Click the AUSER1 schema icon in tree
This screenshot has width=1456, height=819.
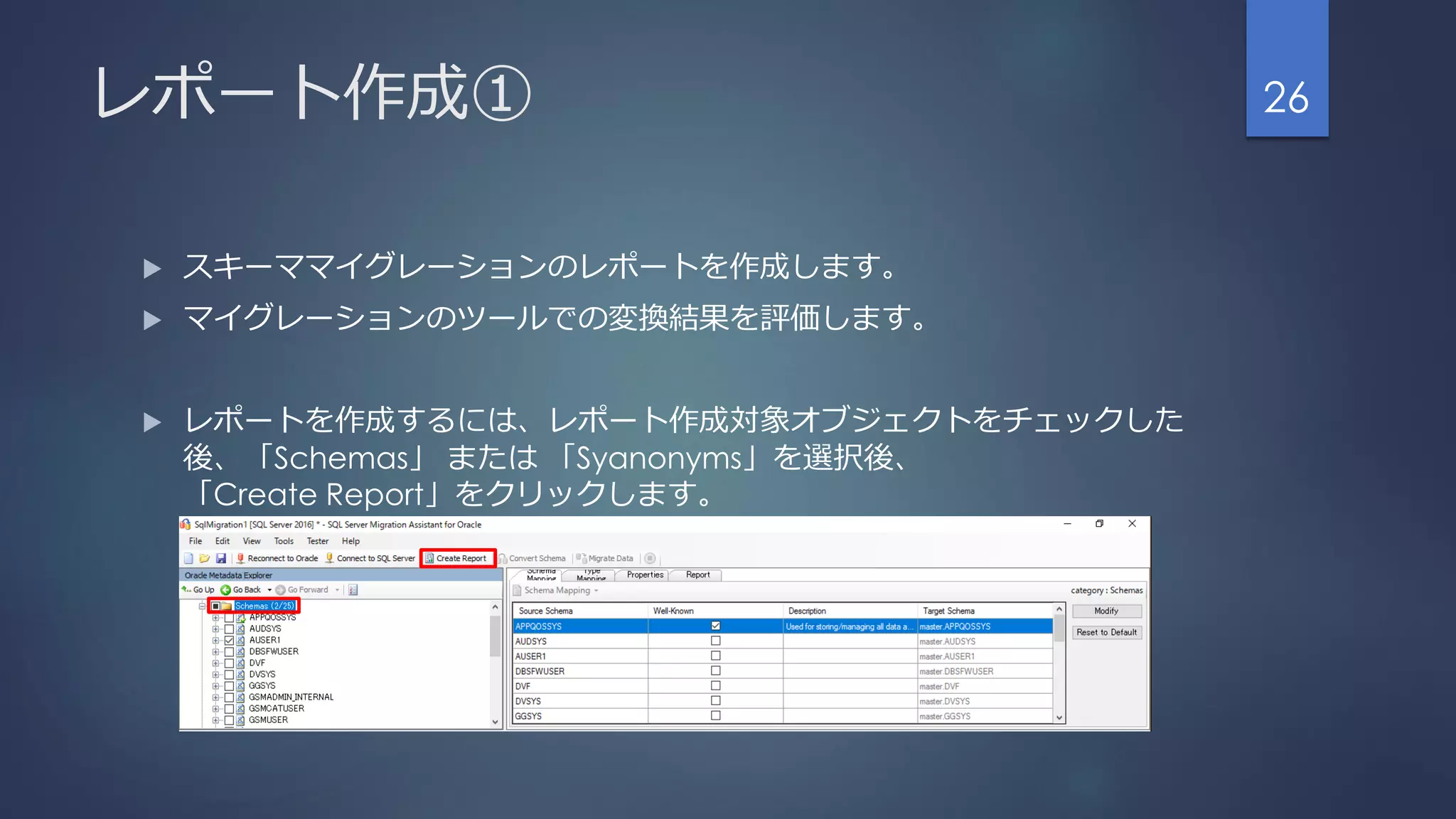pyautogui.click(x=241, y=640)
